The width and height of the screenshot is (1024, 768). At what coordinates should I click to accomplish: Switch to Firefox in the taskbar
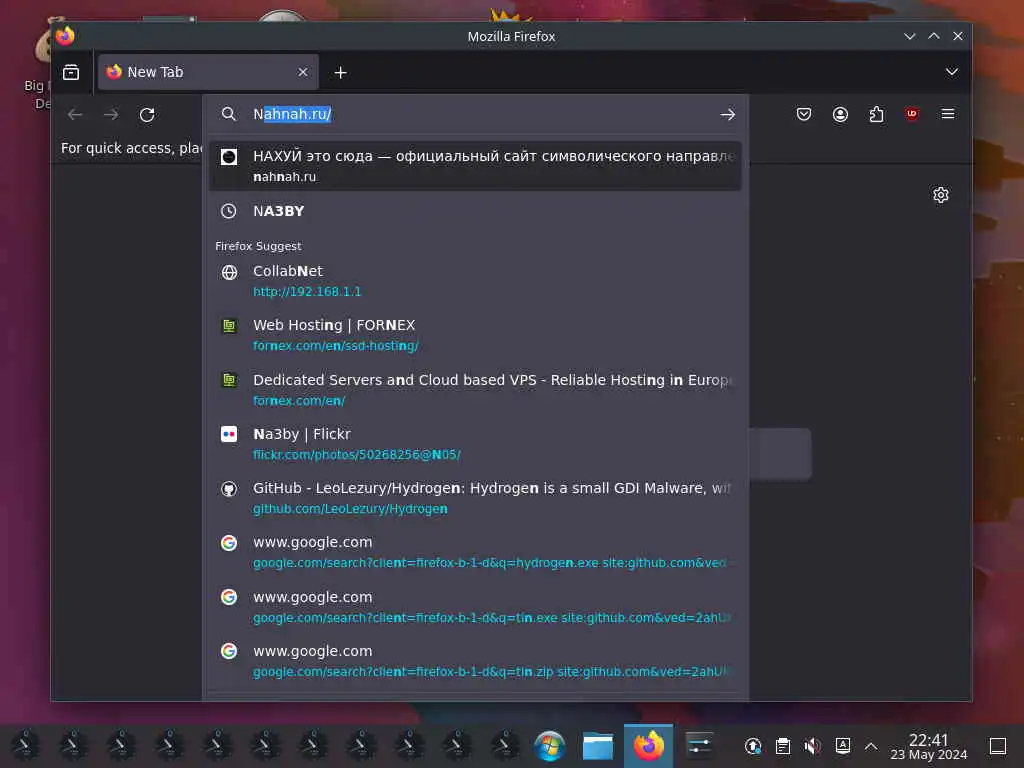(648, 746)
